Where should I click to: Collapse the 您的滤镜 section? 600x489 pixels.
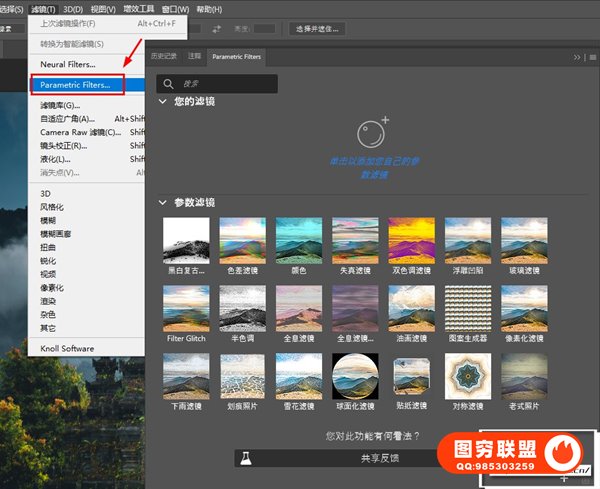tap(163, 103)
